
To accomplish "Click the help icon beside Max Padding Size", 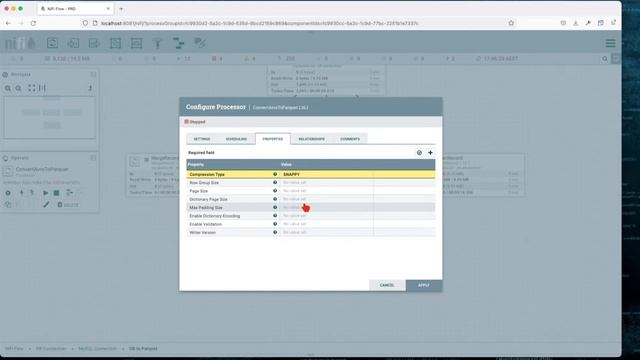I will (275, 207).
